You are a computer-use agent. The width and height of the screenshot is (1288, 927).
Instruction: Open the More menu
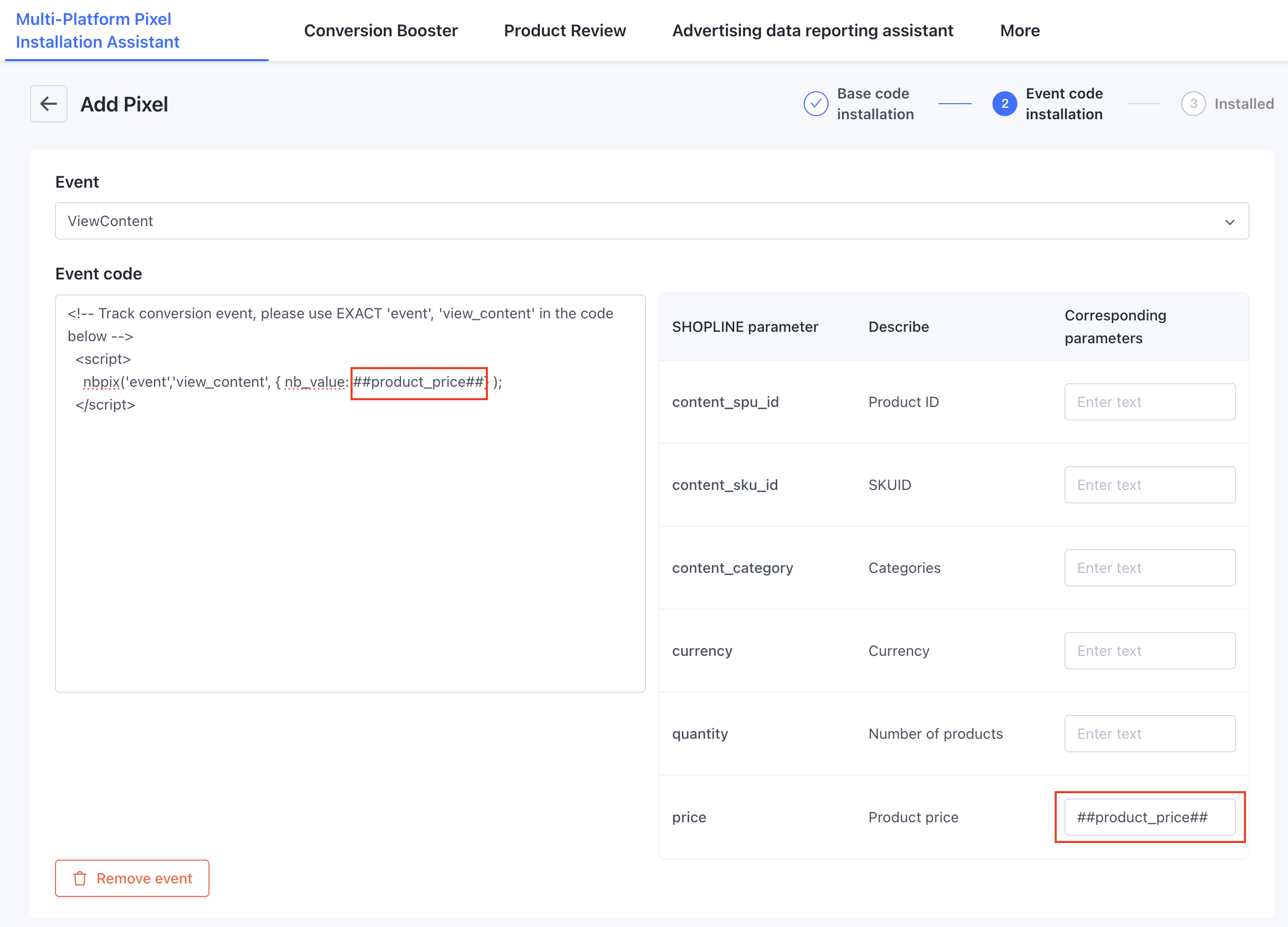coord(1019,31)
